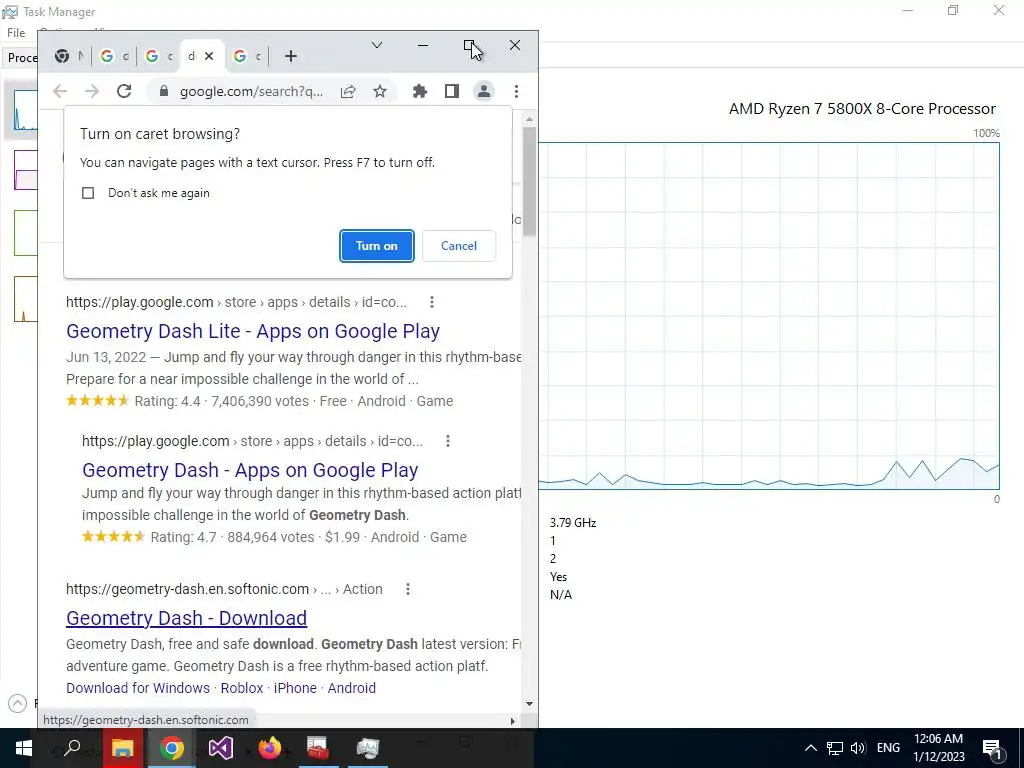Toggle the Chrome side panel icon
Viewport: 1024px width, 768px height.
point(452,91)
